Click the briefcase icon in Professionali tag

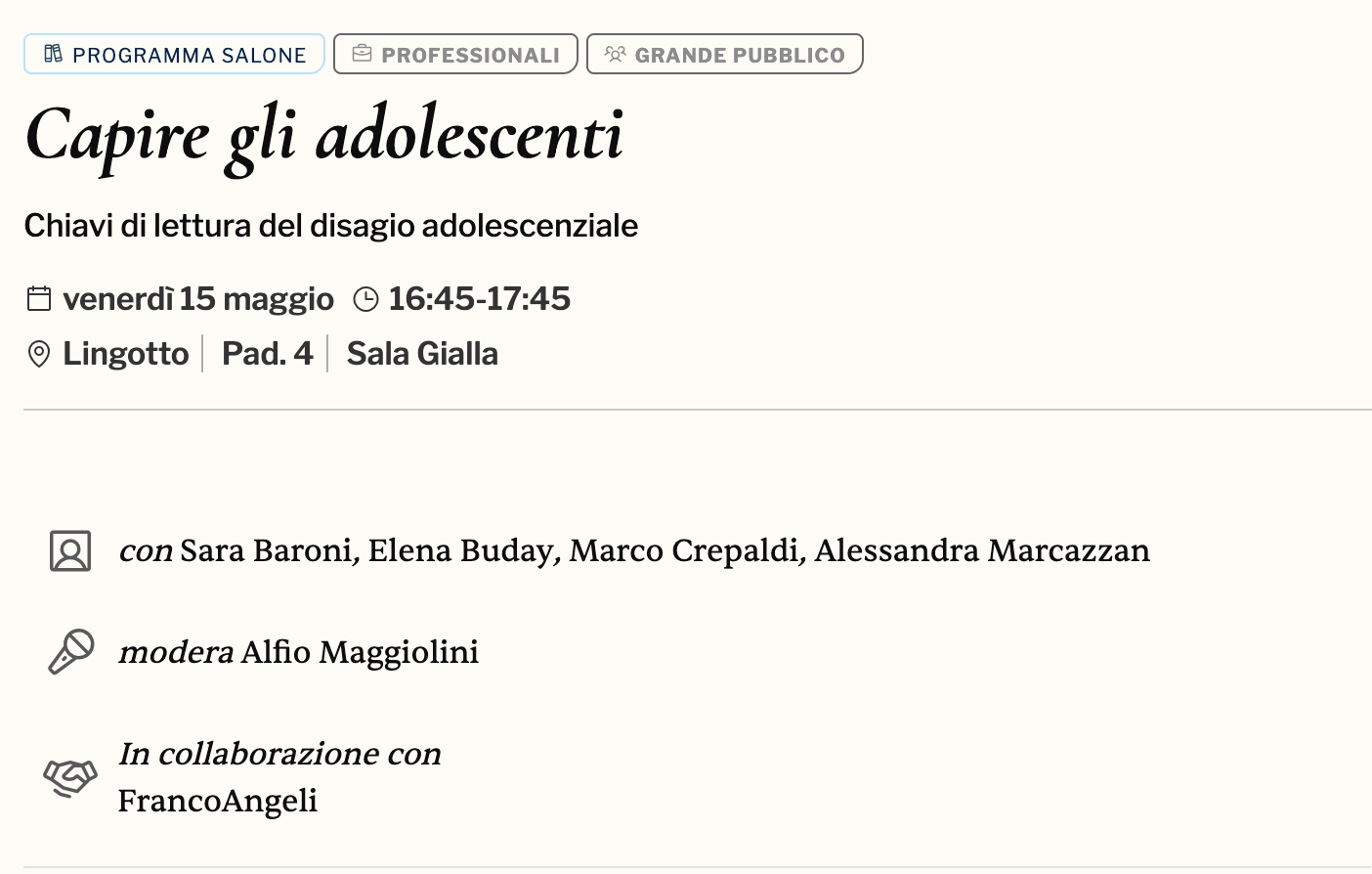(362, 54)
